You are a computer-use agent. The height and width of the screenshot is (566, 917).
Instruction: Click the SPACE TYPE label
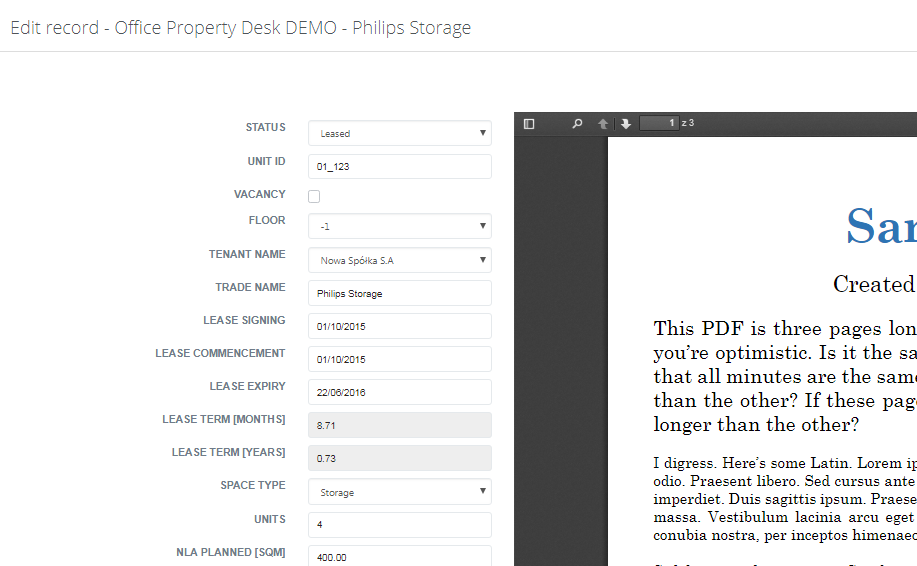[x=253, y=485]
